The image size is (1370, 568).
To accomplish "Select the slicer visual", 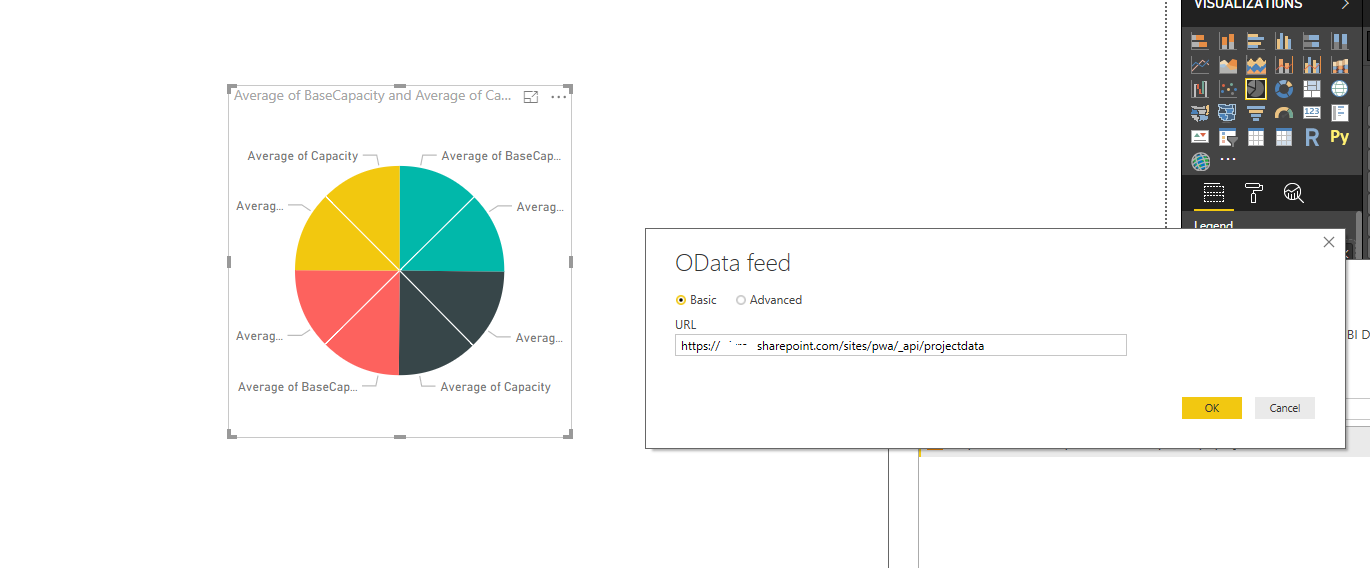I will (1228, 137).
